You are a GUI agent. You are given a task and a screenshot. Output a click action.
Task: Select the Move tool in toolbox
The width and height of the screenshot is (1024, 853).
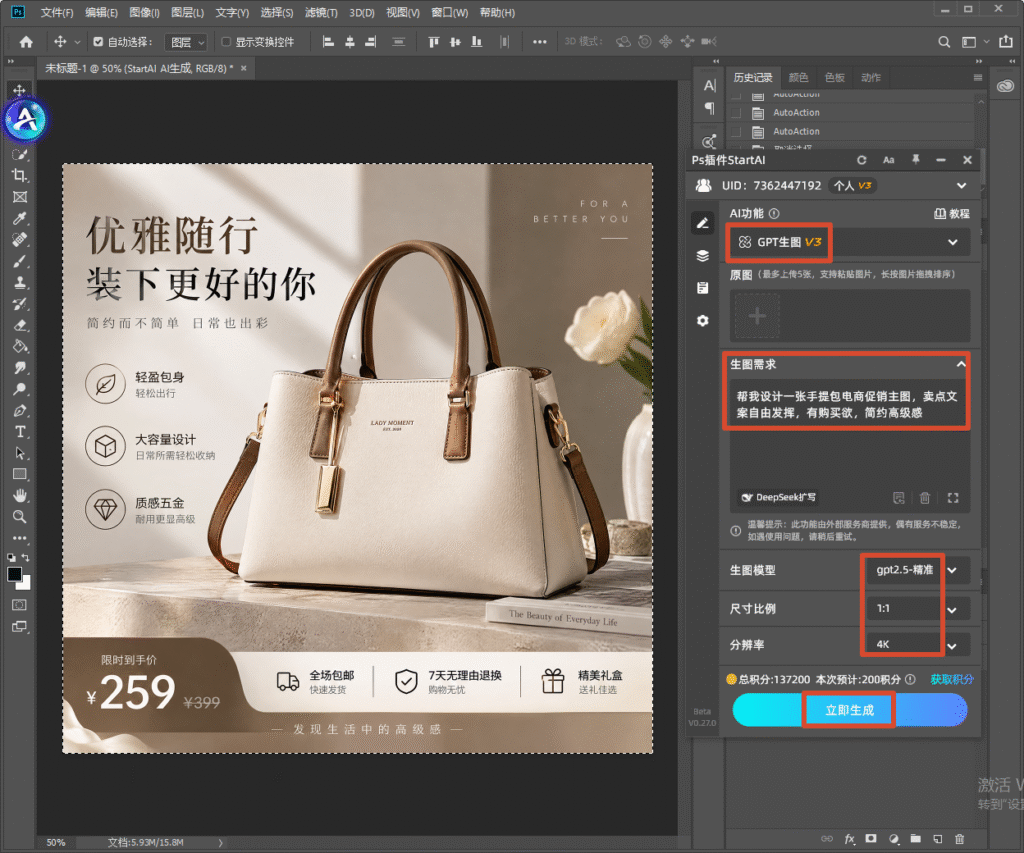[x=20, y=89]
